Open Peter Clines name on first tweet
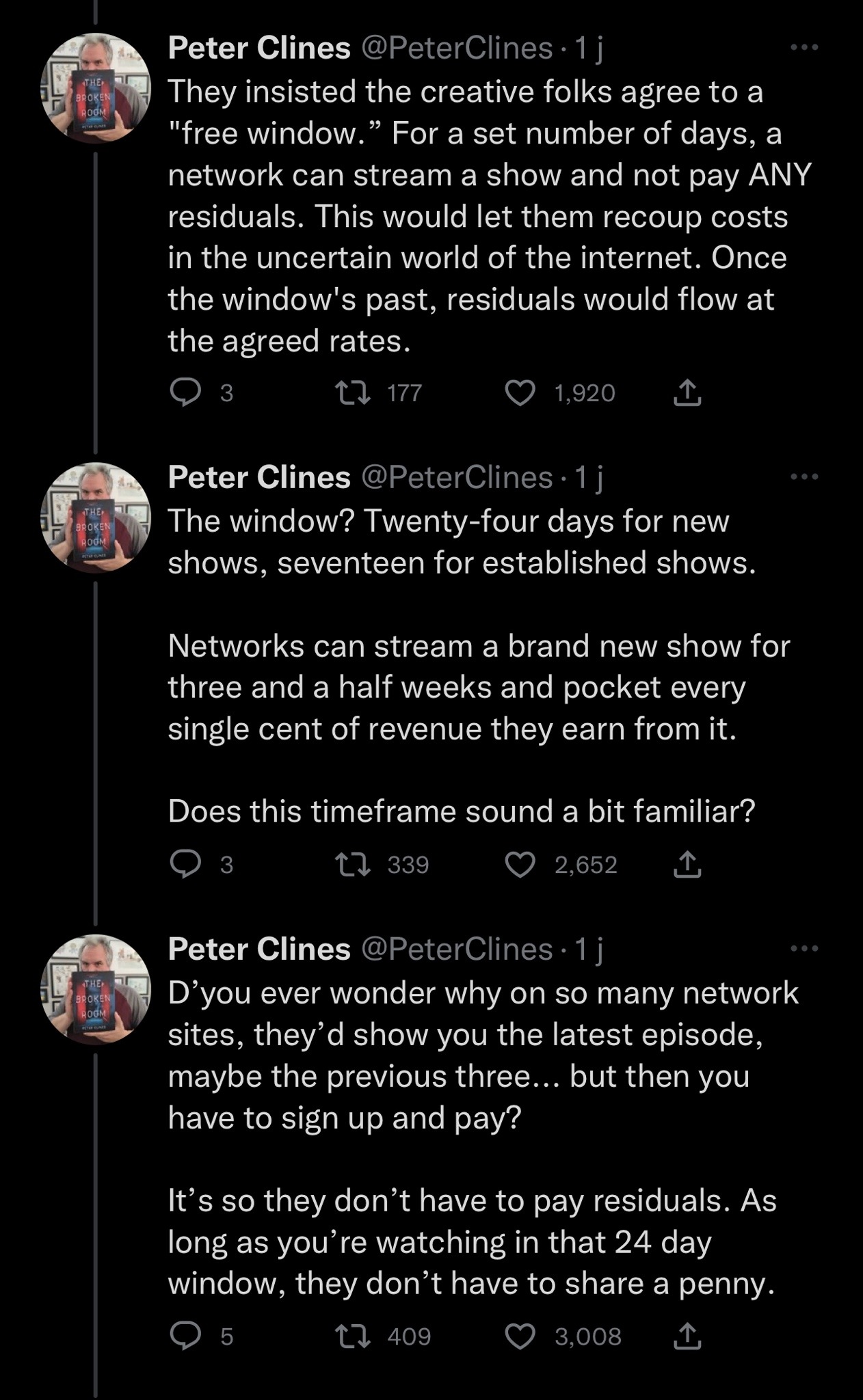 (x=259, y=48)
